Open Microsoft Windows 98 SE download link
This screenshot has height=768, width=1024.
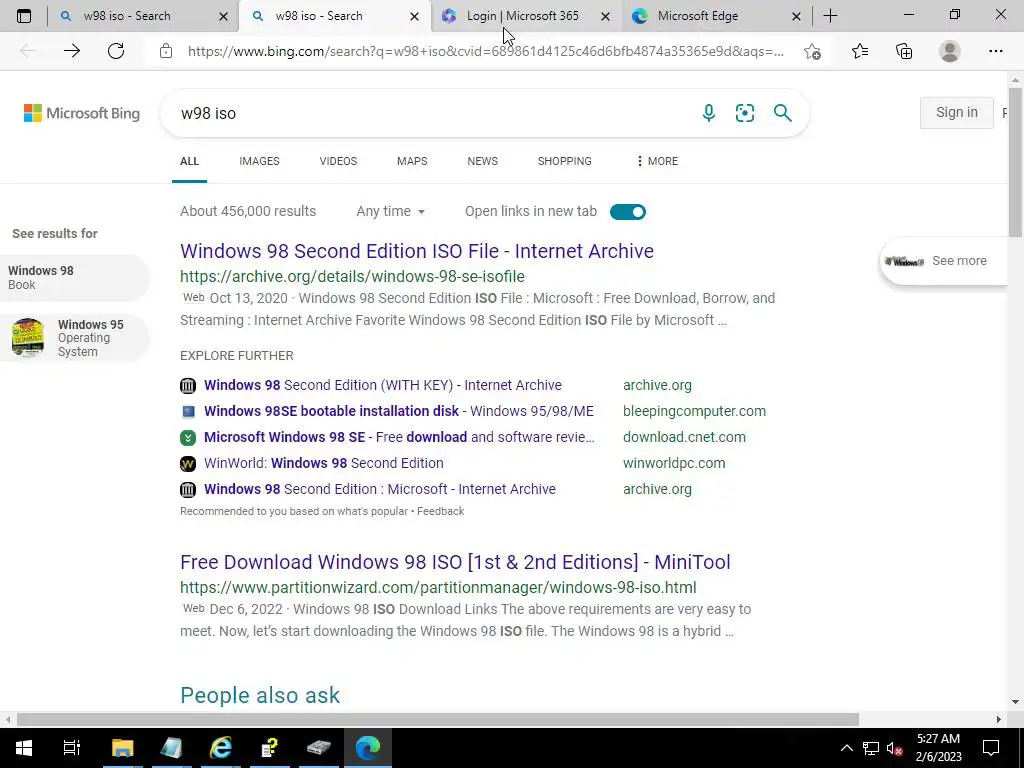[399, 438]
